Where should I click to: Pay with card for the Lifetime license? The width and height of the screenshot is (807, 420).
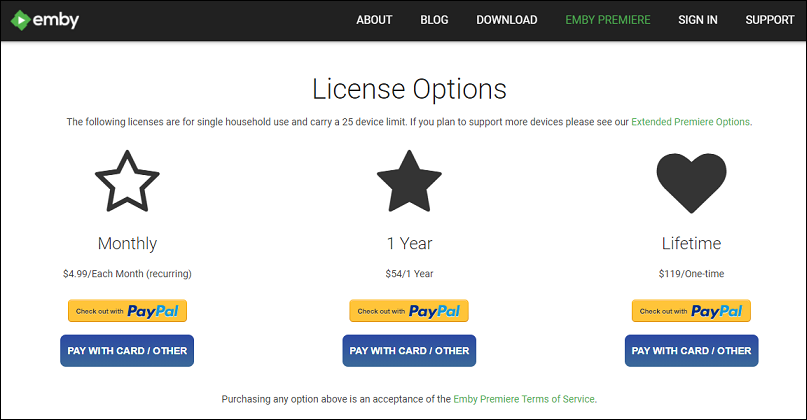point(691,351)
